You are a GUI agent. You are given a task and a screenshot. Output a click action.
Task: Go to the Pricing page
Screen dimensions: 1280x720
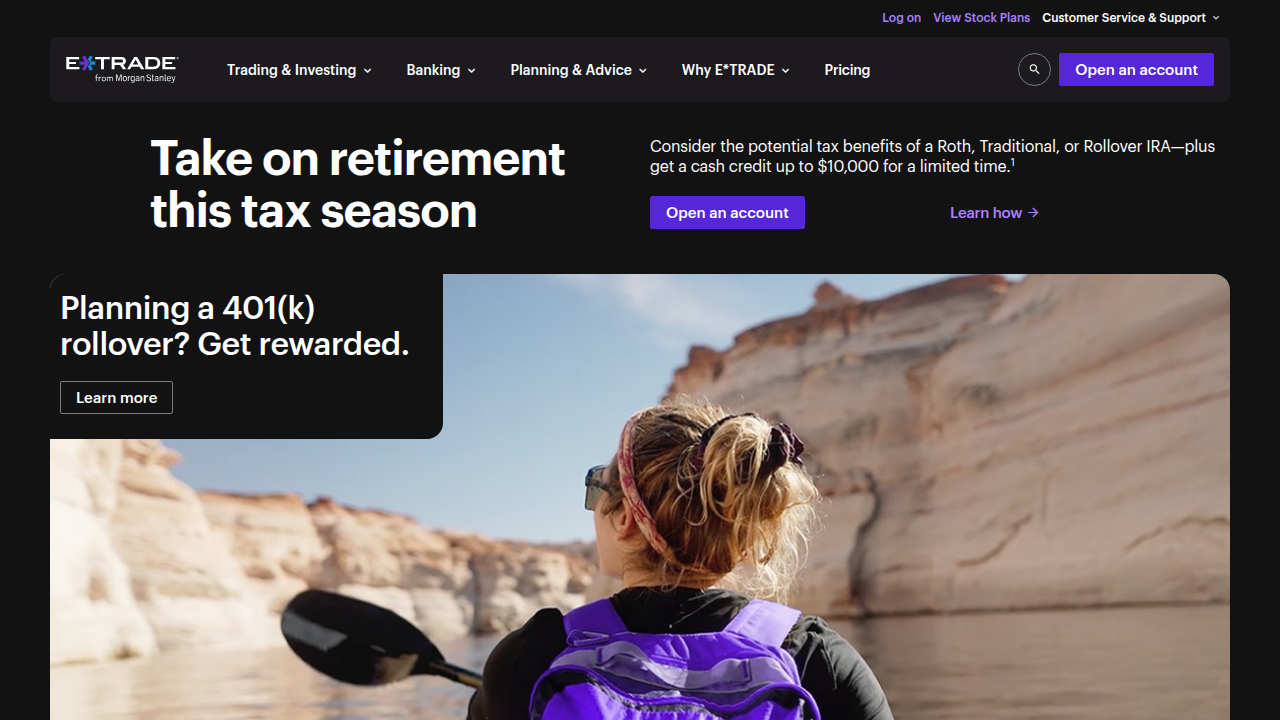[x=847, y=70]
